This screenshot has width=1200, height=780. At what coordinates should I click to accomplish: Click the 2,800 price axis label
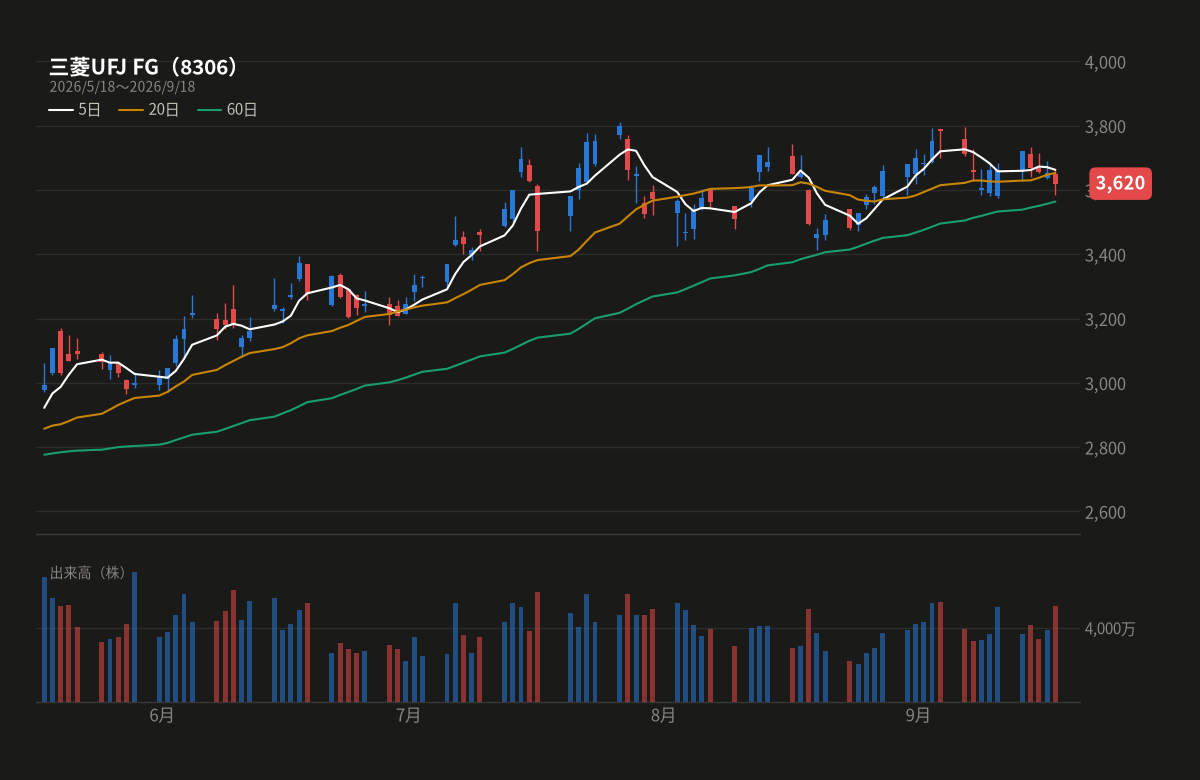pos(1105,448)
